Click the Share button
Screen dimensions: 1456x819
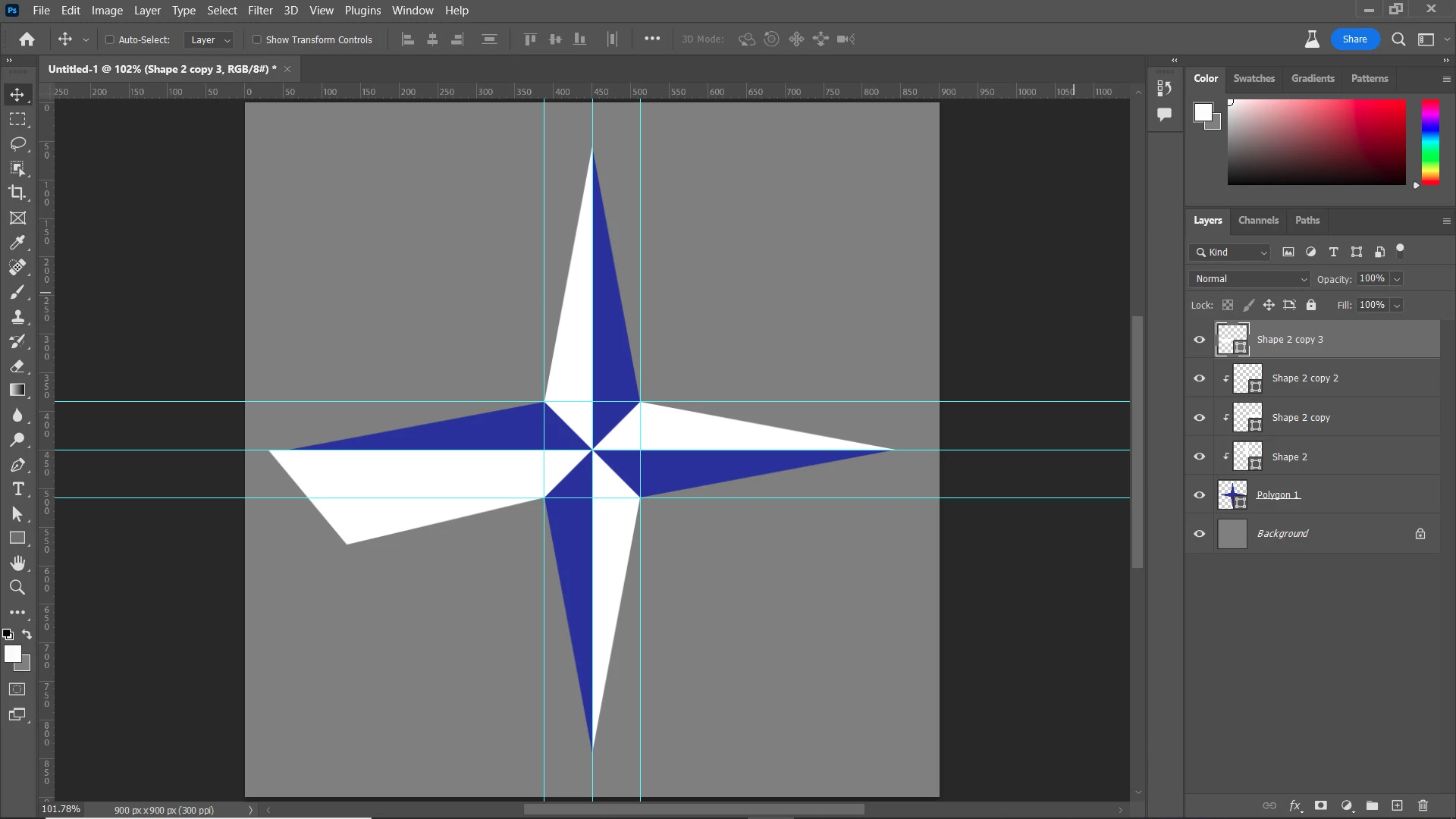click(x=1354, y=39)
